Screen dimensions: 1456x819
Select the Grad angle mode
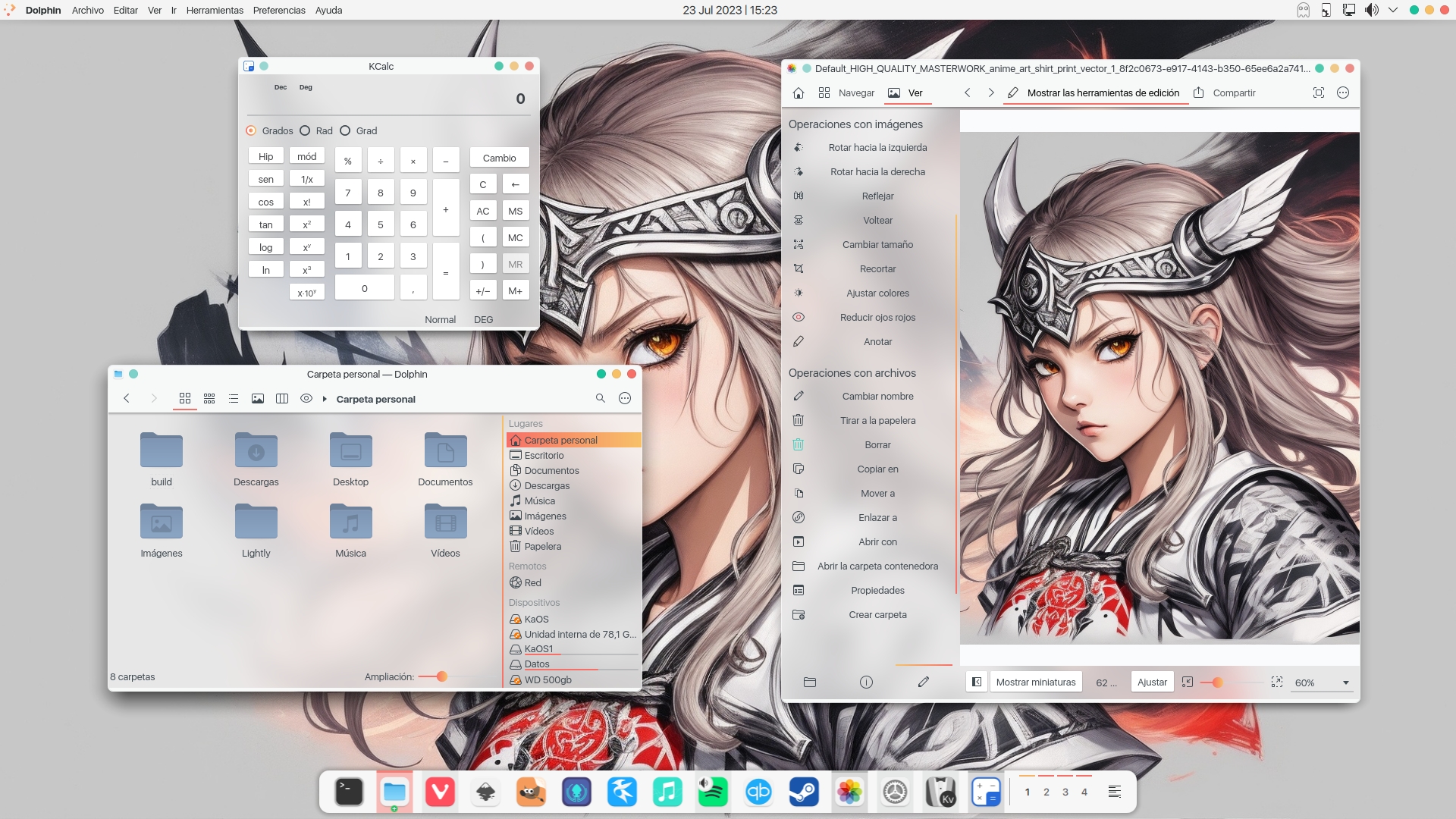click(x=345, y=130)
